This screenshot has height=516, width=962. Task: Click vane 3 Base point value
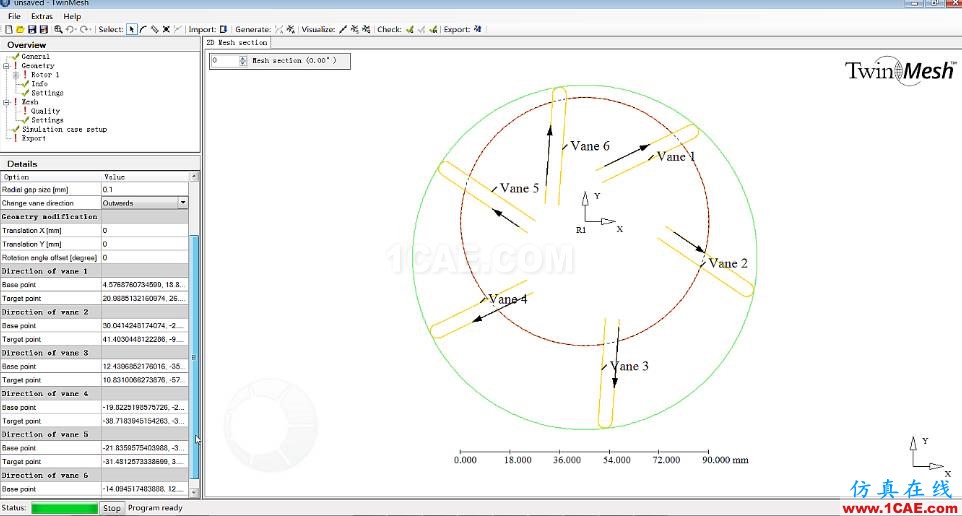tap(144, 366)
